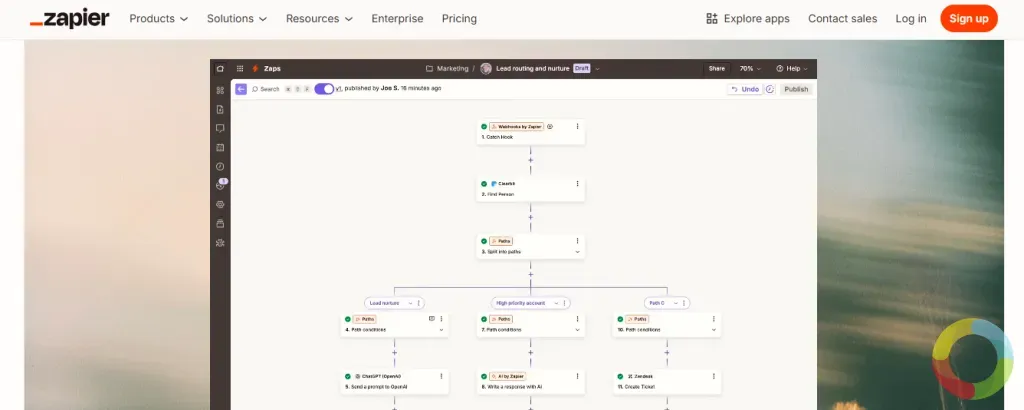The image size is (1024, 410).
Task: Open the 70% zoom dropdown
Action: [750, 69]
